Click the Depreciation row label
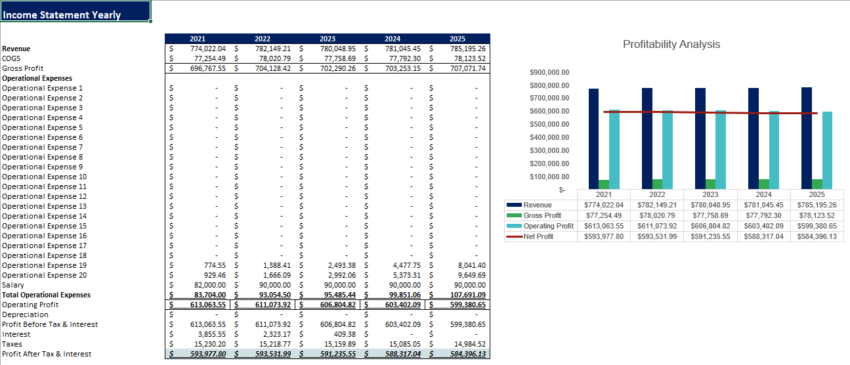Image resolution: width=850 pixels, height=365 pixels. point(25,315)
